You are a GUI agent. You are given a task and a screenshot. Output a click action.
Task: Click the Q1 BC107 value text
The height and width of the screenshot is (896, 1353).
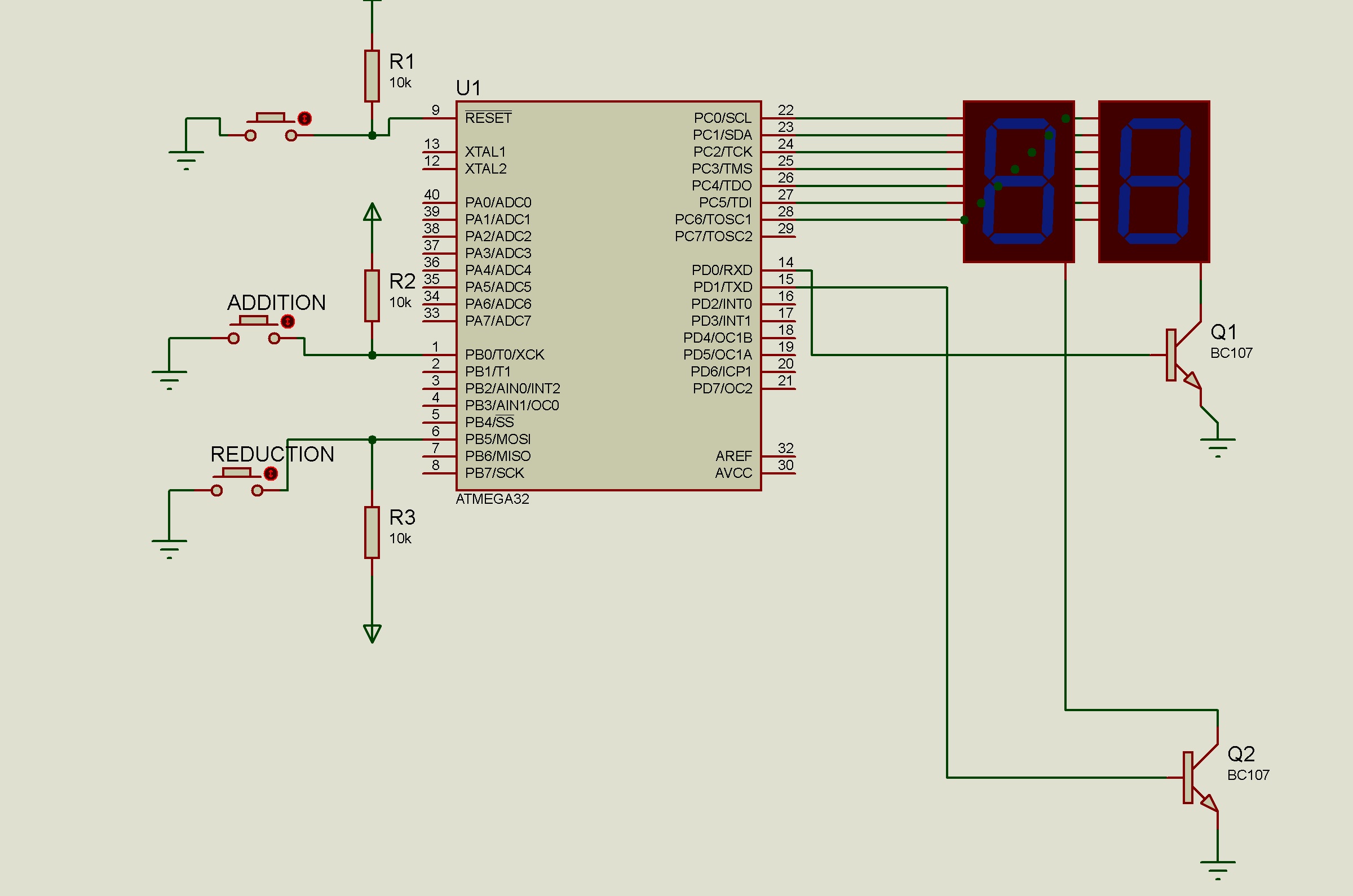pyautogui.click(x=1231, y=353)
